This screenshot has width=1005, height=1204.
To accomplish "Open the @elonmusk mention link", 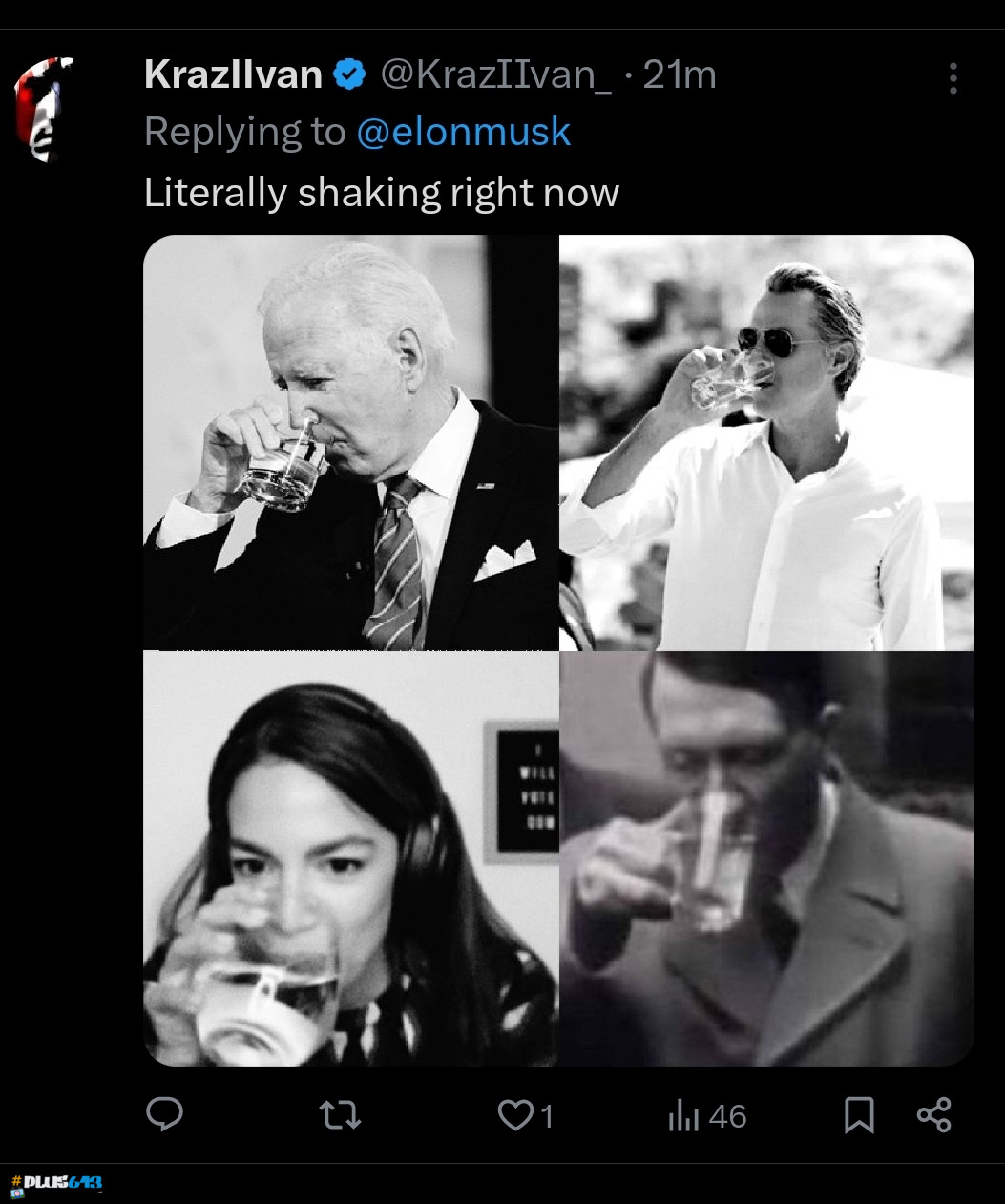I will [463, 132].
